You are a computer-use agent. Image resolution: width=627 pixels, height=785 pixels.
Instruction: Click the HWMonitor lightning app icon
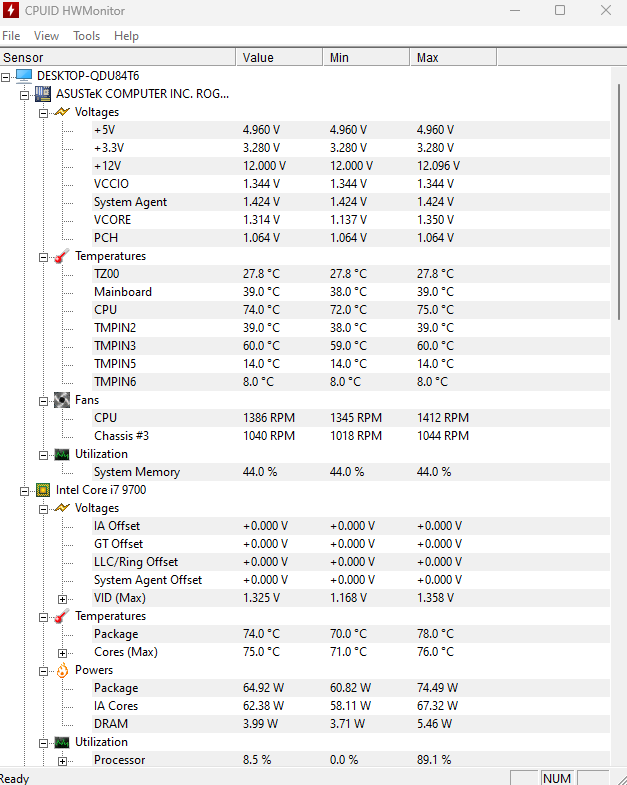(11, 10)
